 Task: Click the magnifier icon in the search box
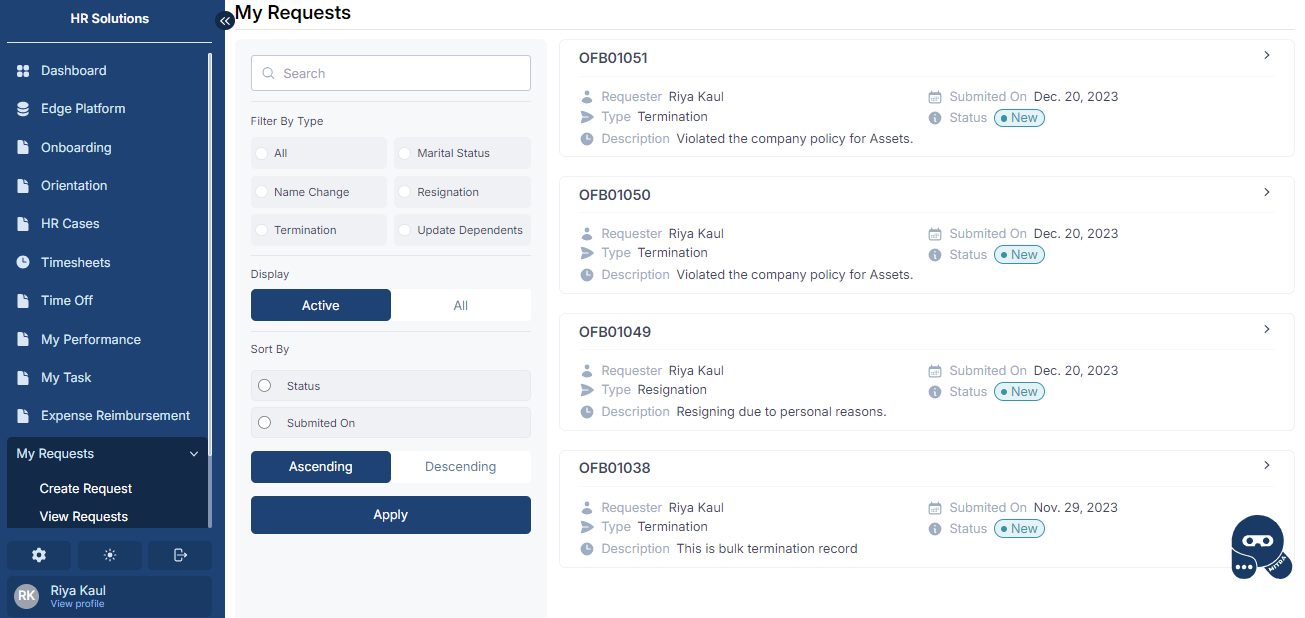tap(269, 73)
